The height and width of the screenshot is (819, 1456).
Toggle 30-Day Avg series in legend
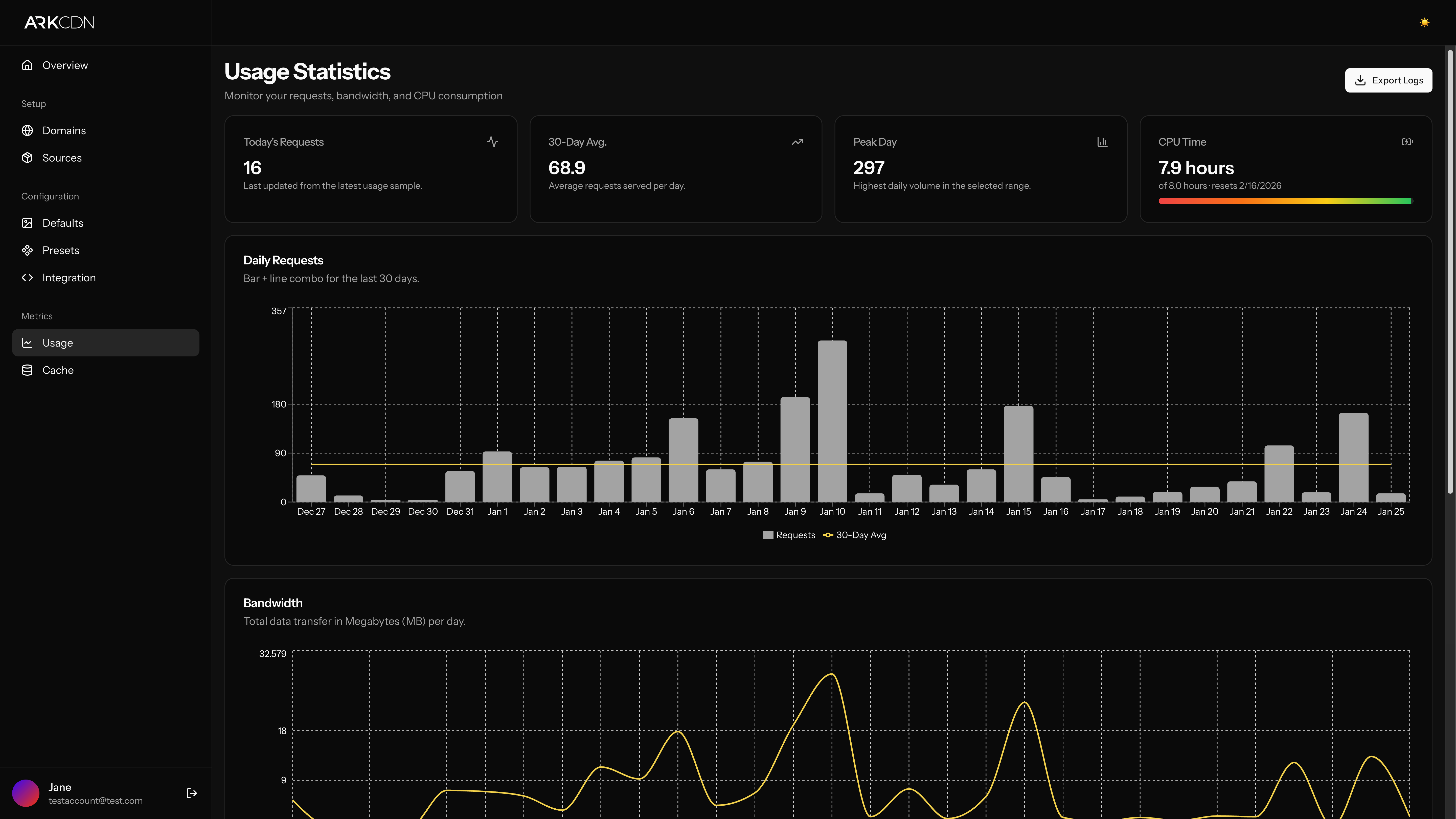855,535
